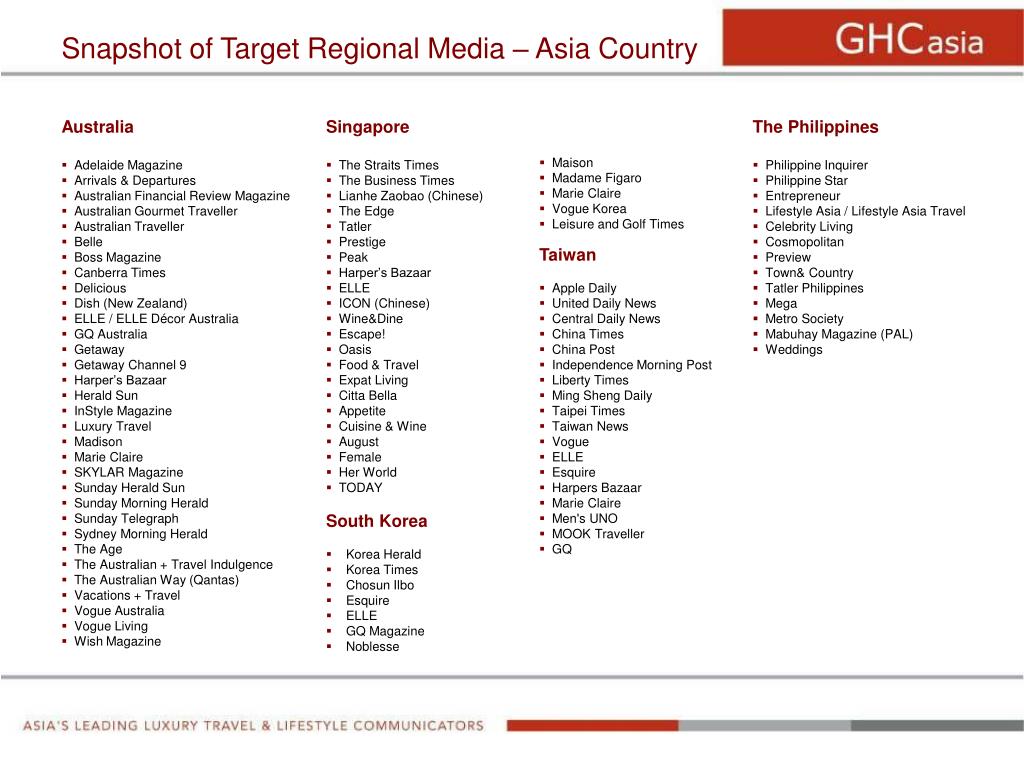Select 'Taipei Times' entry
This screenshot has height=768, width=1024.
pos(588,411)
